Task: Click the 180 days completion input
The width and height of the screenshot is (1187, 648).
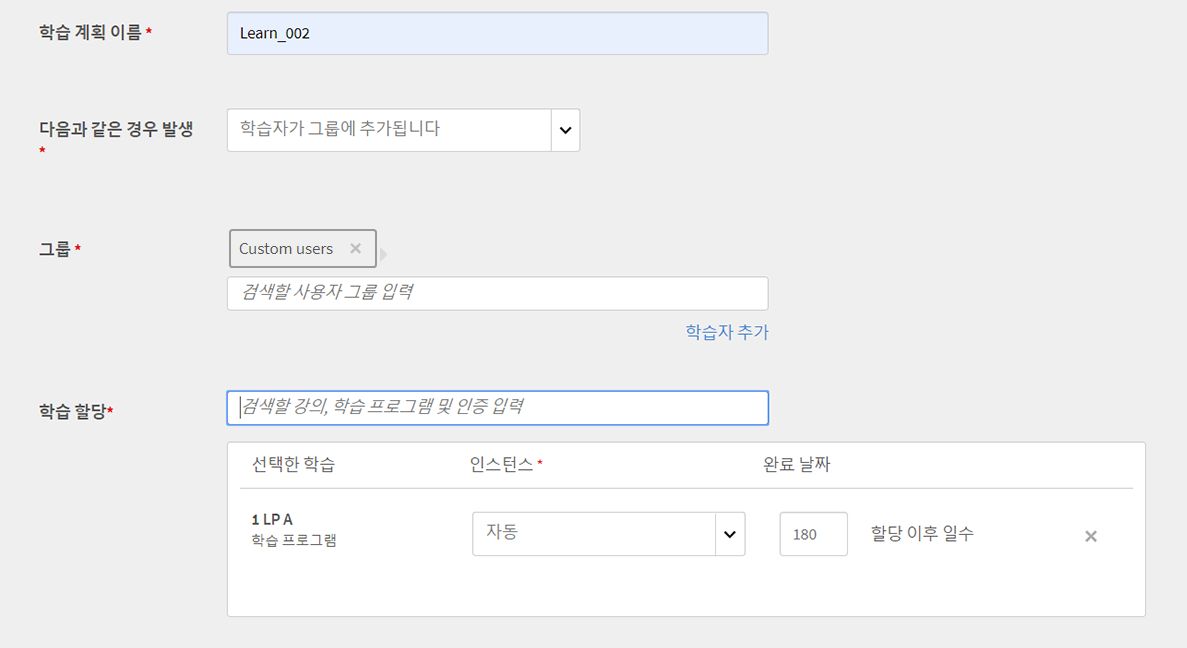Action: click(x=813, y=534)
